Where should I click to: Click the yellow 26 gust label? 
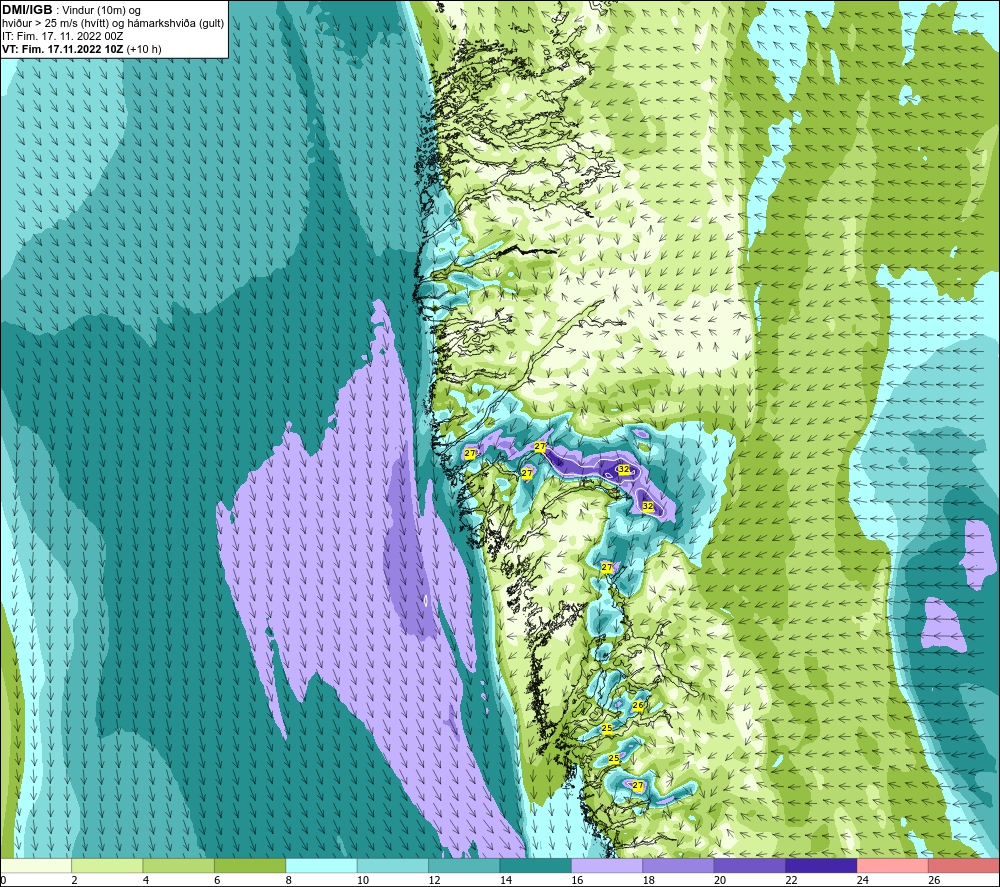click(x=638, y=705)
